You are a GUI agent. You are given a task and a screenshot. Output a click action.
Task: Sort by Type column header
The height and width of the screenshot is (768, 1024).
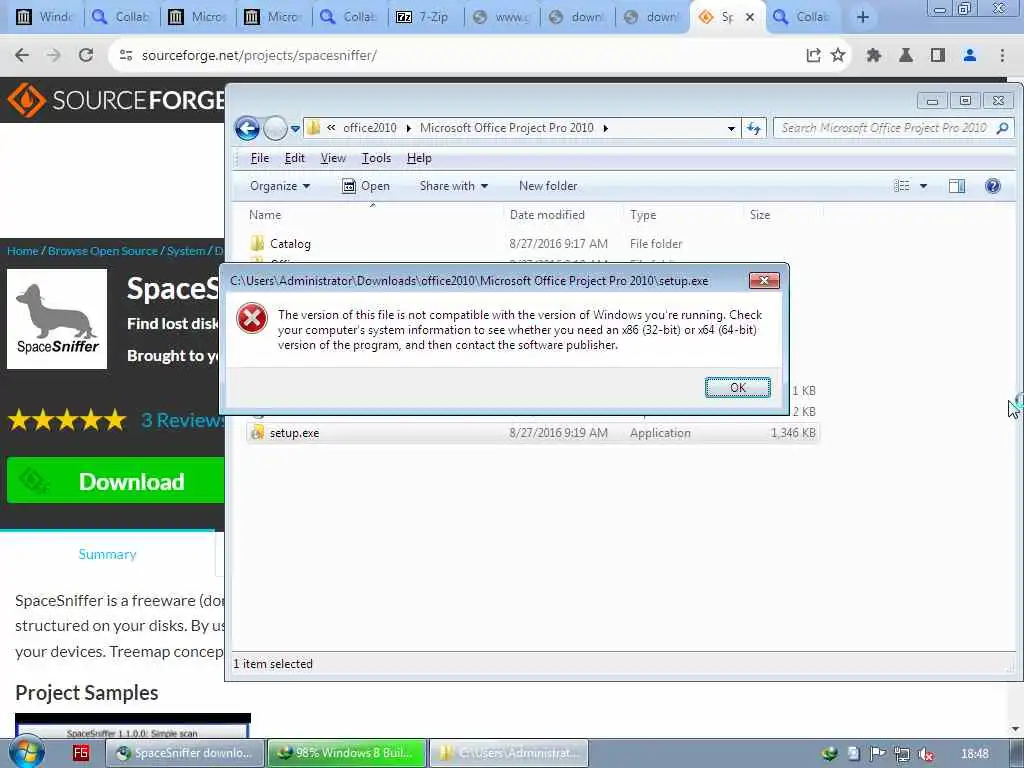[x=643, y=215]
